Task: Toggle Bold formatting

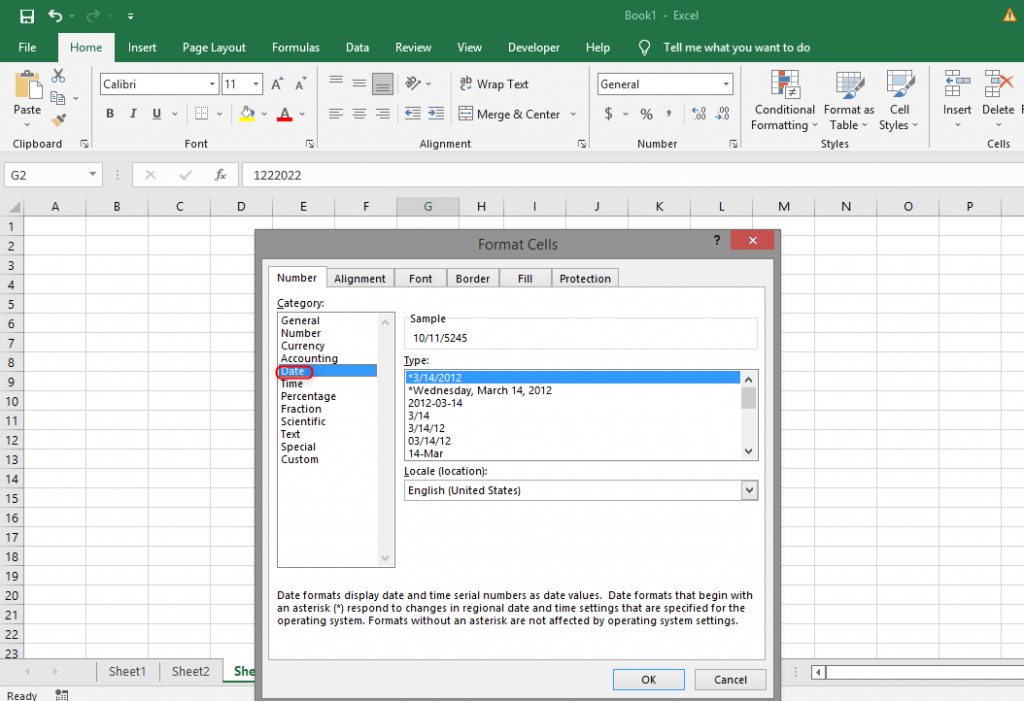Action: [110, 113]
